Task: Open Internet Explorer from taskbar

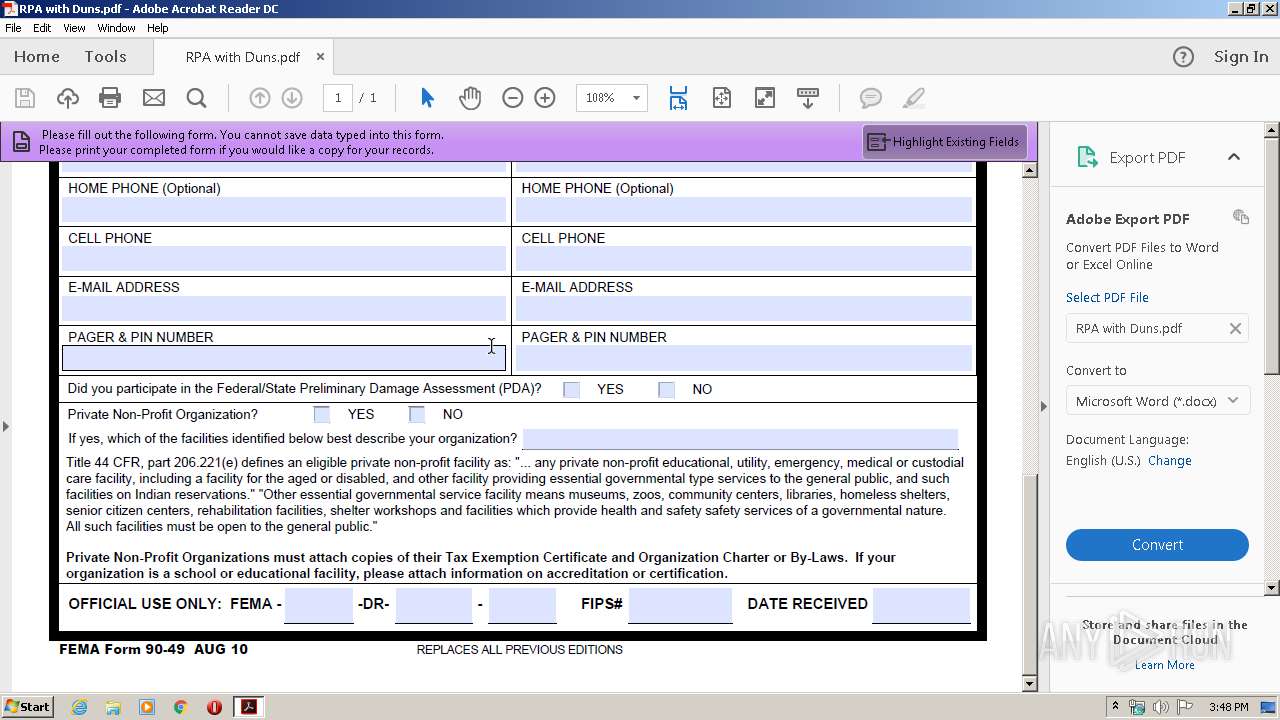Action: (79, 707)
